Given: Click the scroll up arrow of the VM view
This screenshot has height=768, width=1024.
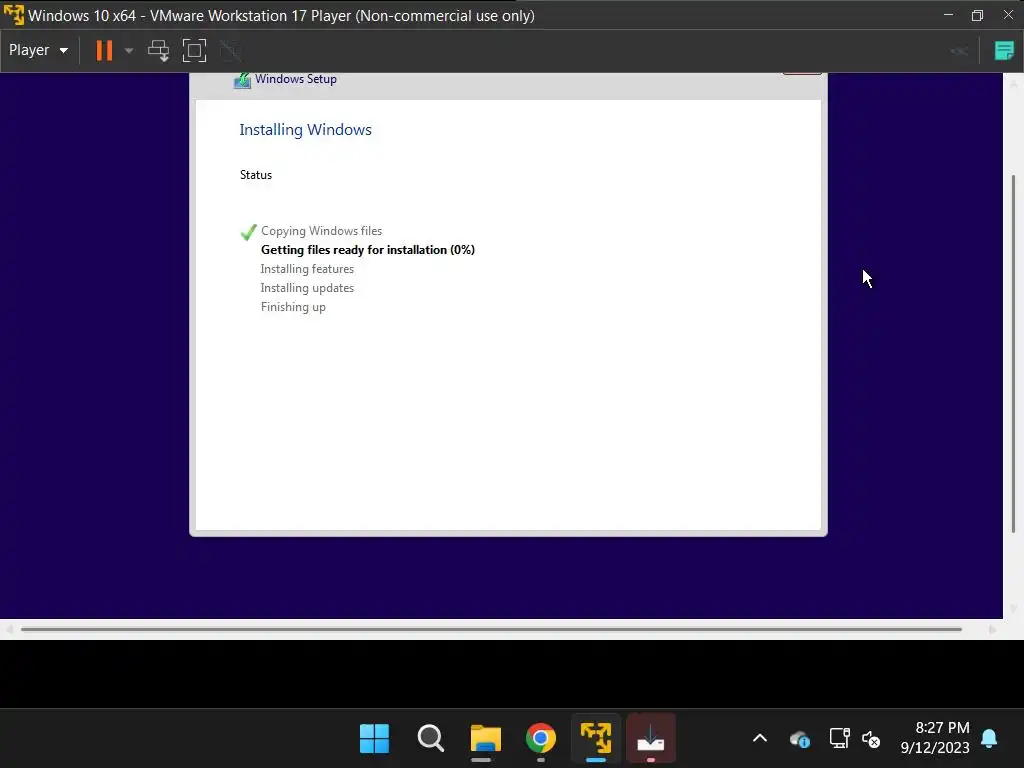Looking at the screenshot, I should tap(1014, 84).
